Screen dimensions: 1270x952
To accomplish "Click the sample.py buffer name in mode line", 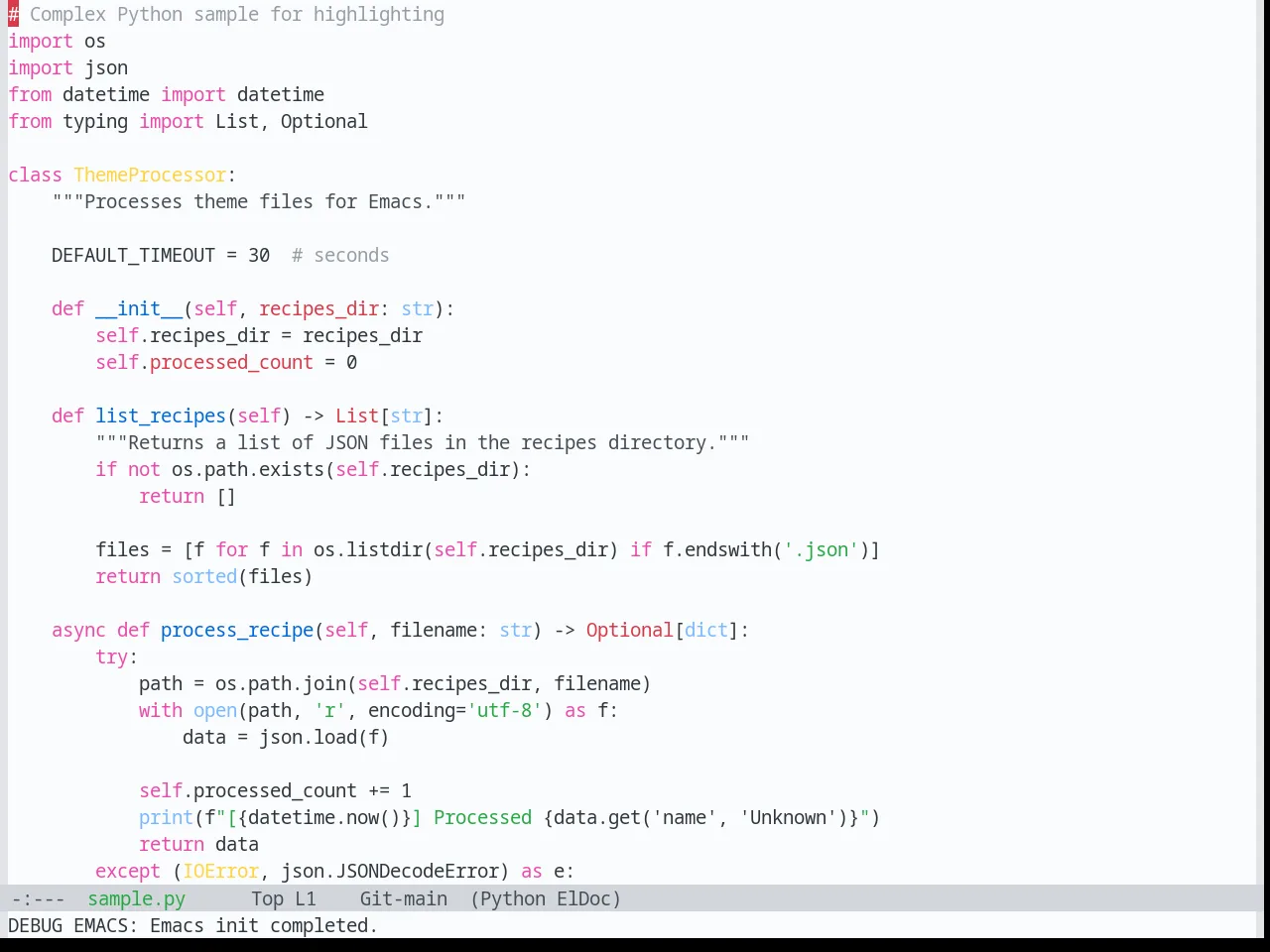I will point(136,898).
